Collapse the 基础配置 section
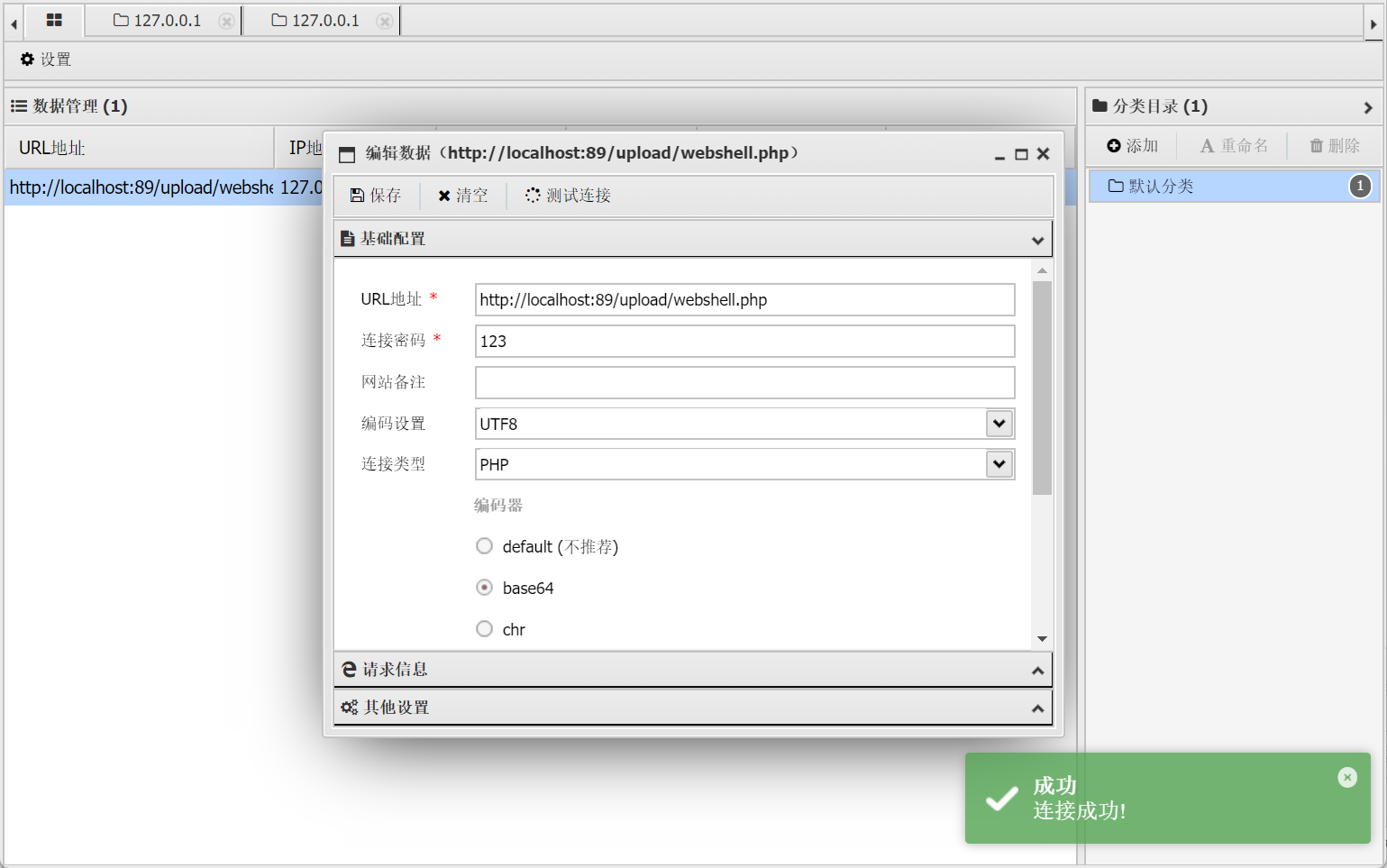The image size is (1387, 868). (1037, 240)
